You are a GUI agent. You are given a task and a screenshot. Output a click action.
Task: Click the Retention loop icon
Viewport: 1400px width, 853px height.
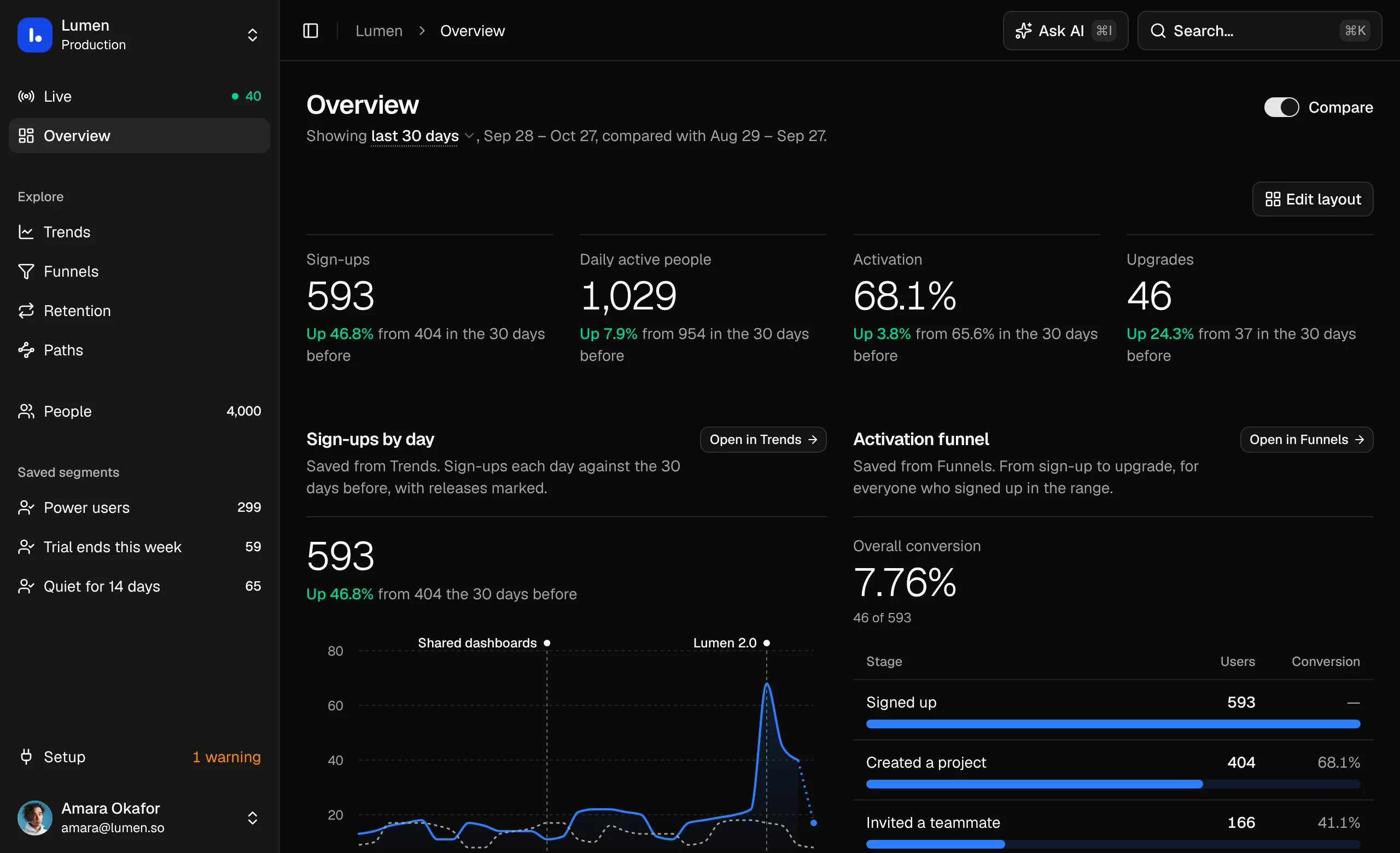(26, 311)
